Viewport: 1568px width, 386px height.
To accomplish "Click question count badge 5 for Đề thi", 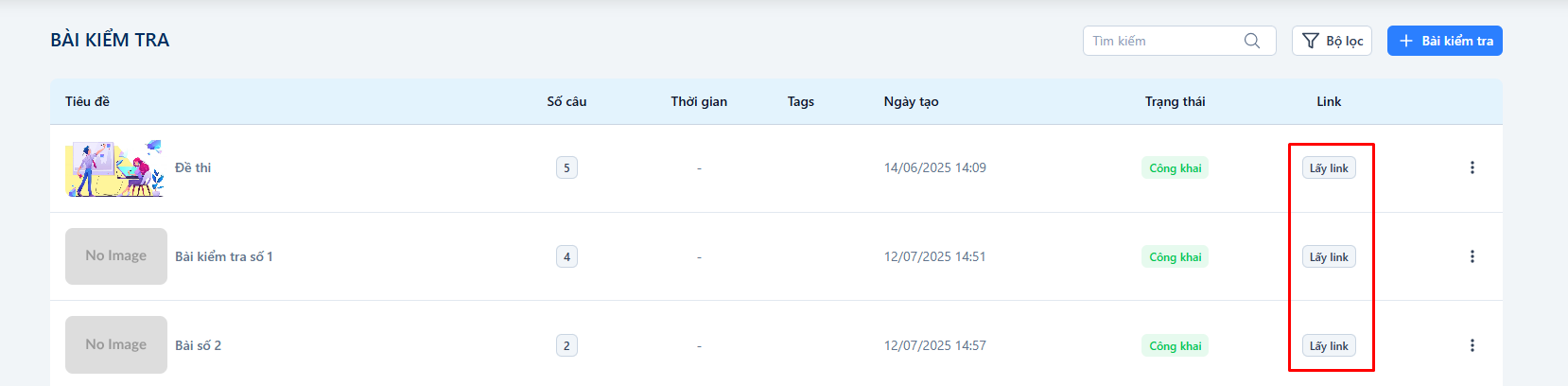I will tap(566, 168).
